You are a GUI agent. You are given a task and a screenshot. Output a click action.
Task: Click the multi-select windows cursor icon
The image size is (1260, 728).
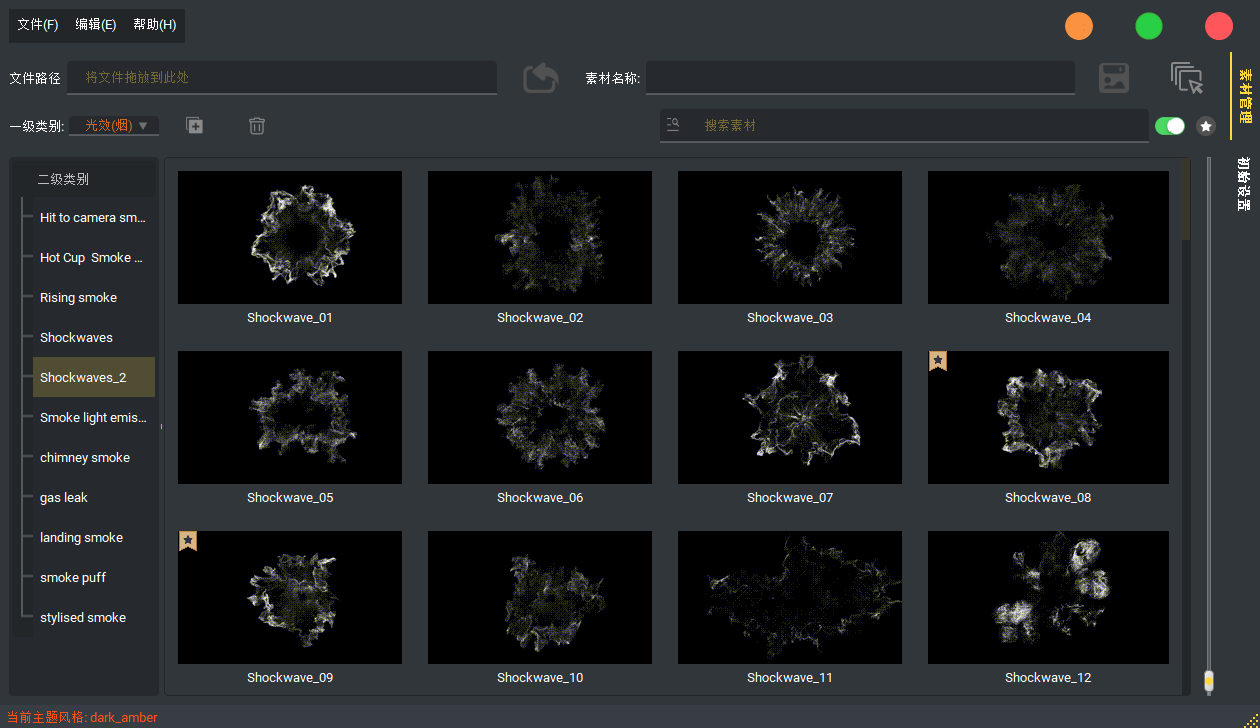point(1187,78)
